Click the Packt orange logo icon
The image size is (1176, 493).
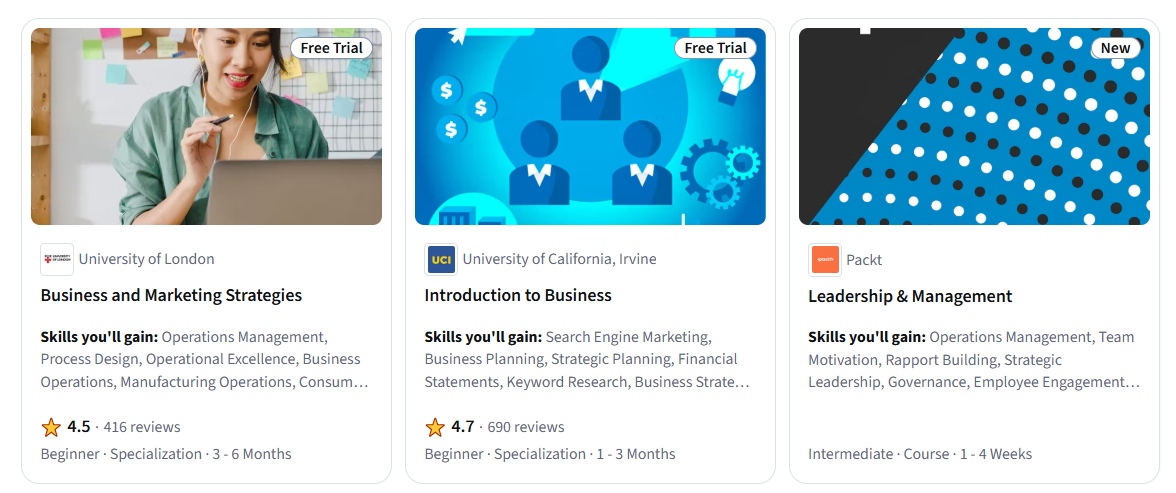click(x=824, y=260)
